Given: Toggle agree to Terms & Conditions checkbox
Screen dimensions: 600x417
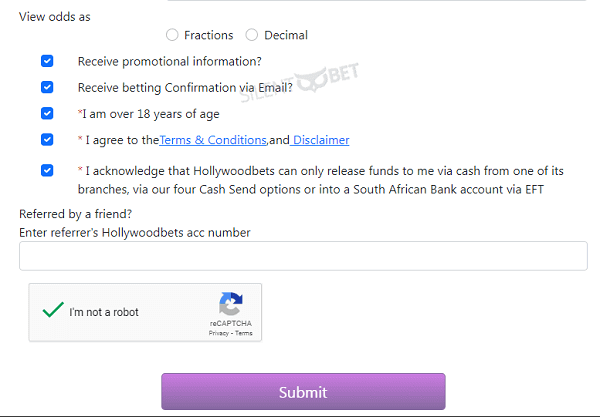Looking at the screenshot, I should (x=47, y=140).
